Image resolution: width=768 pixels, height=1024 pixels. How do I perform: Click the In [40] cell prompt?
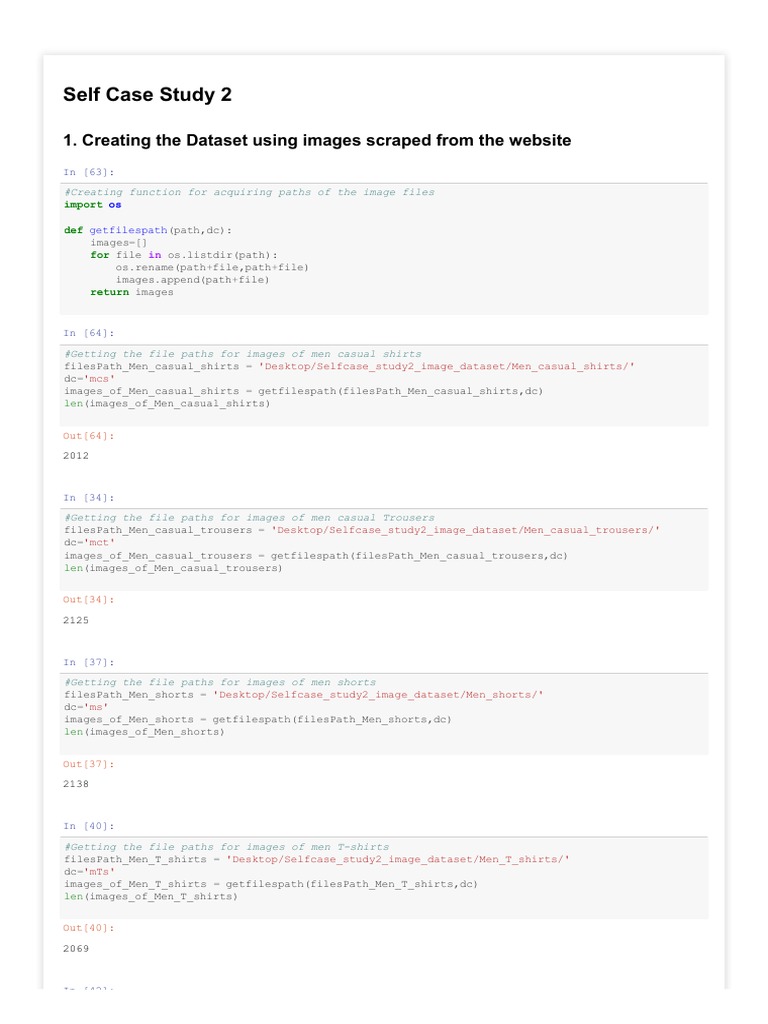[89, 826]
